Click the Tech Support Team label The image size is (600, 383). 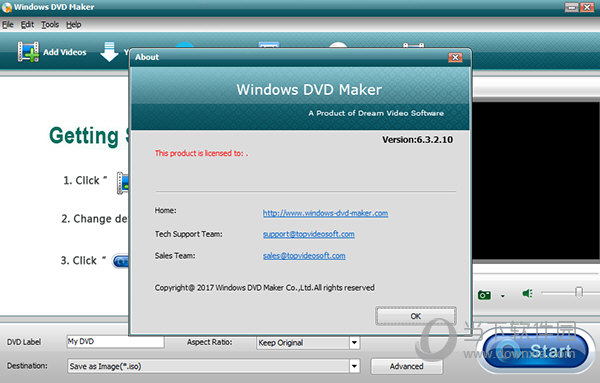[188, 234]
